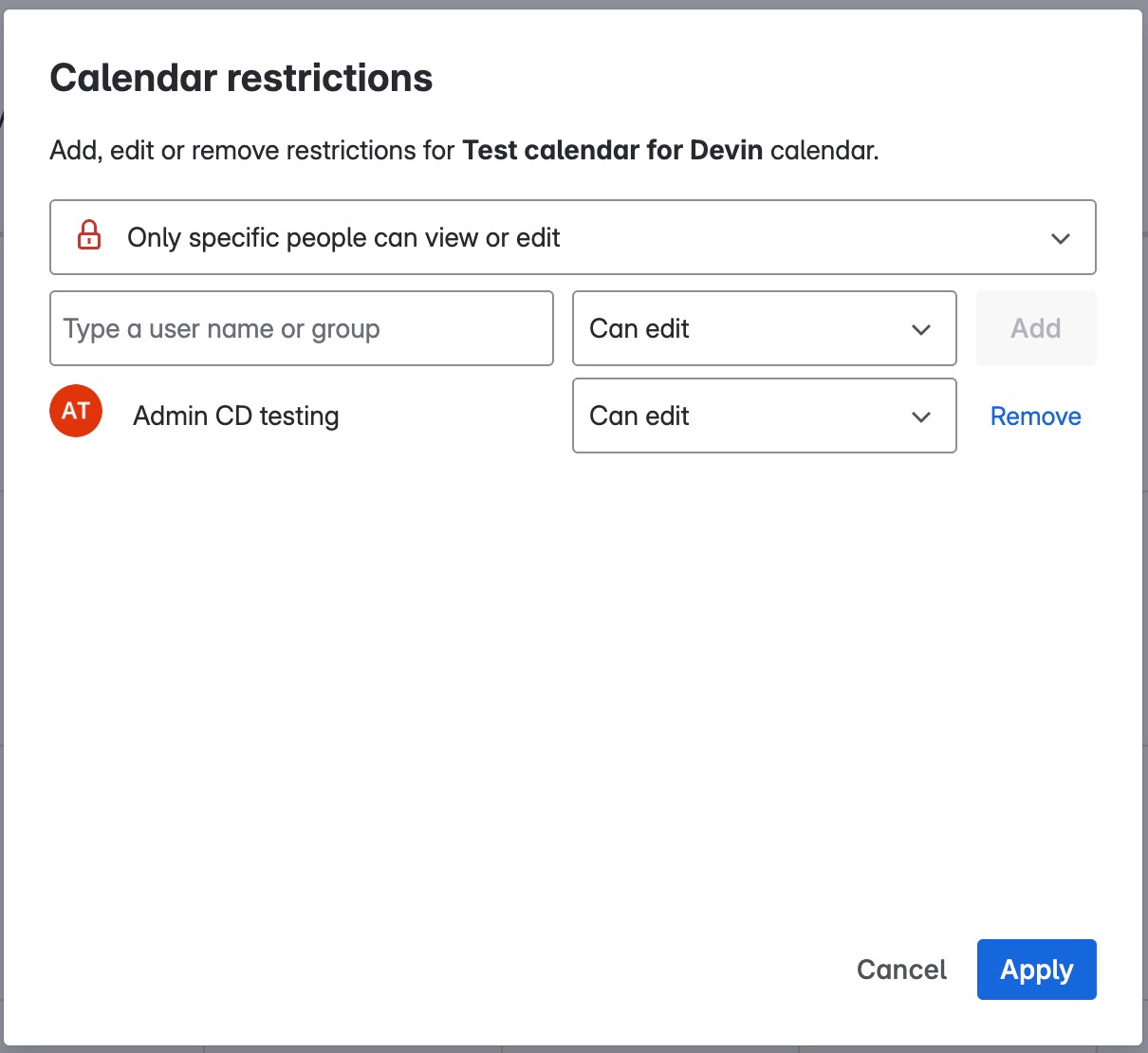Click the 'Admin CD testing' user name
This screenshot has height=1053, width=1148.
click(236, 416)
